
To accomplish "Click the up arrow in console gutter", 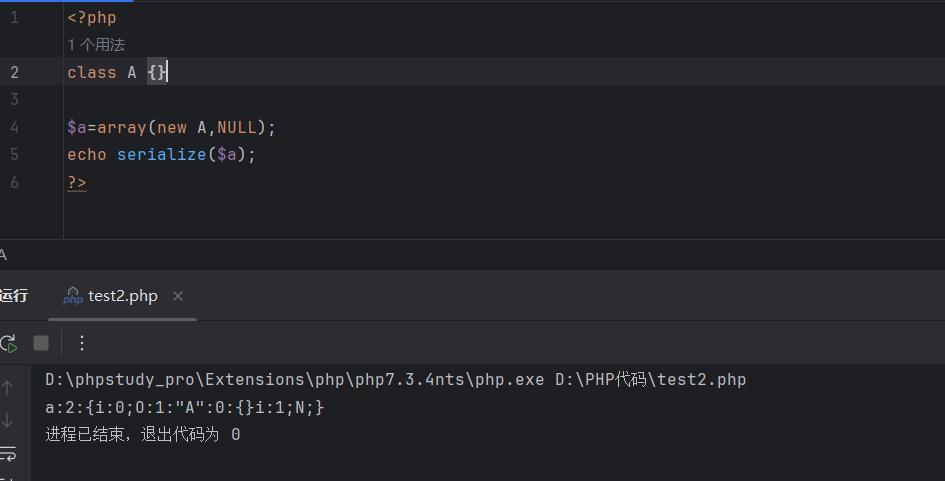I will tap(8, 388).
